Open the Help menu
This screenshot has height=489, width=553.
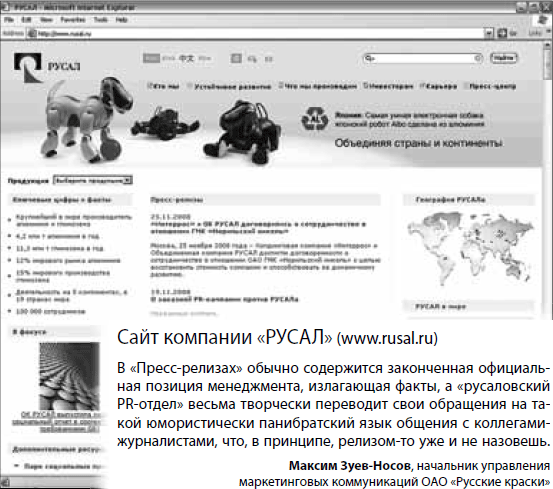121,20
